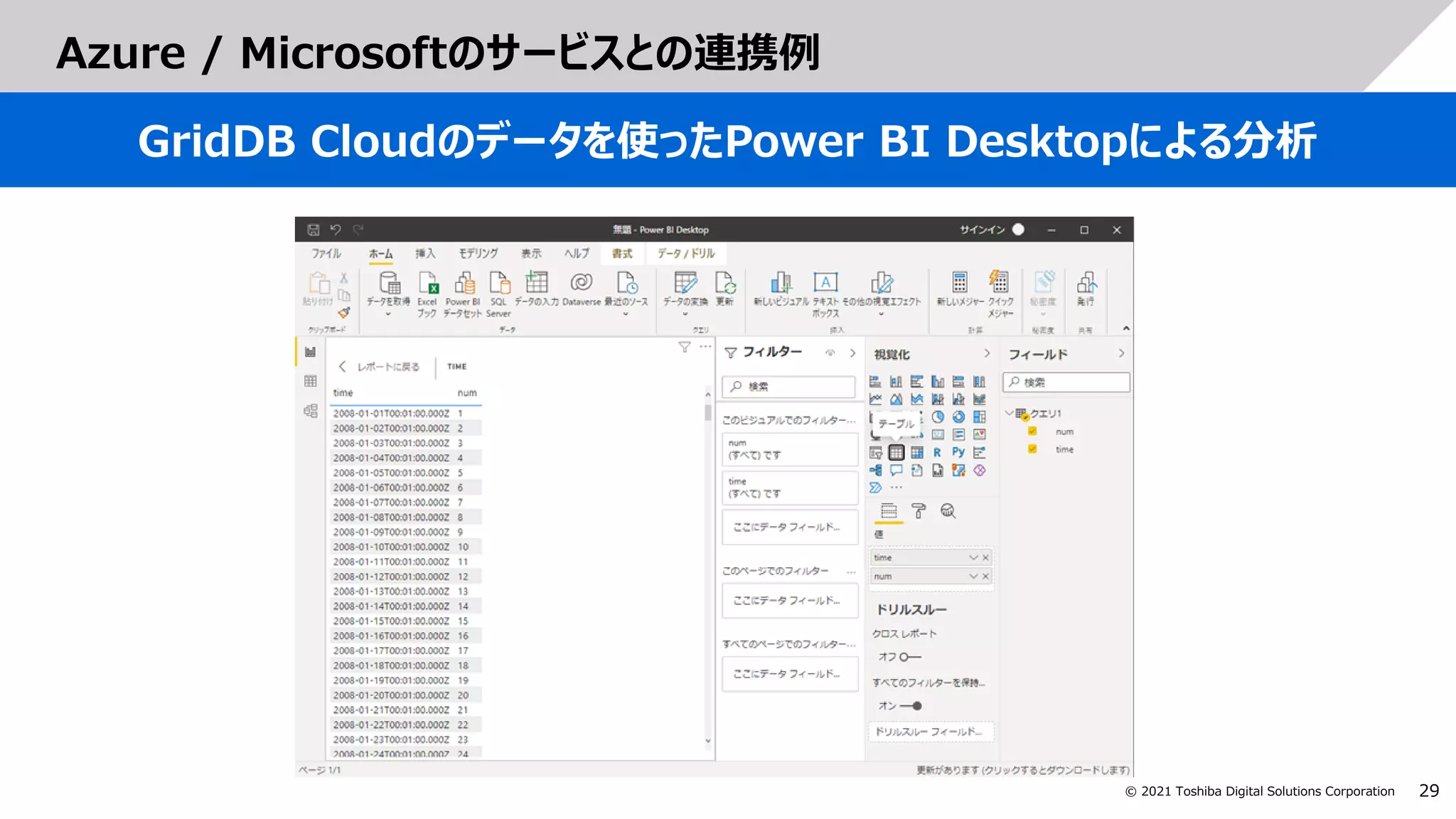This screenshot has height=819, width=1456.
Task: Switch to Data view in left sidebar
Action: point(311,381)
